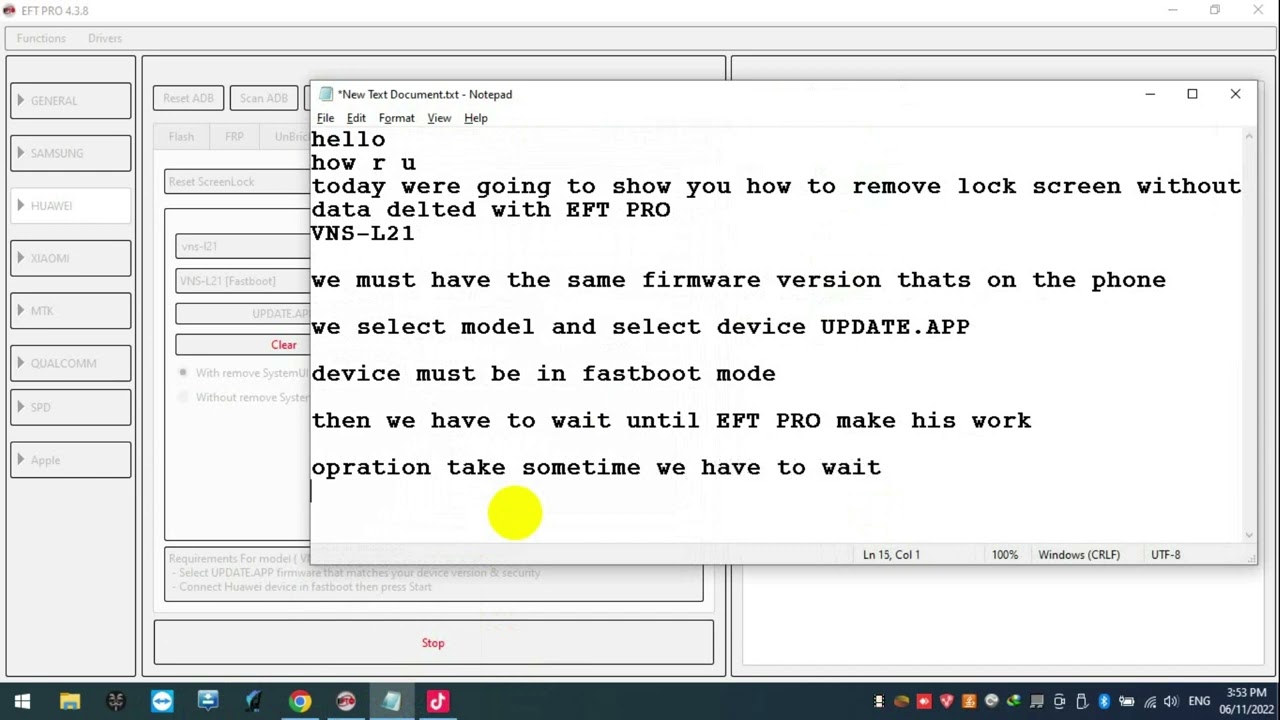This screenshot has width=1280, height=720.
Task: Switch to Google Chrome in the taskbar
Action: pos(300,701)
